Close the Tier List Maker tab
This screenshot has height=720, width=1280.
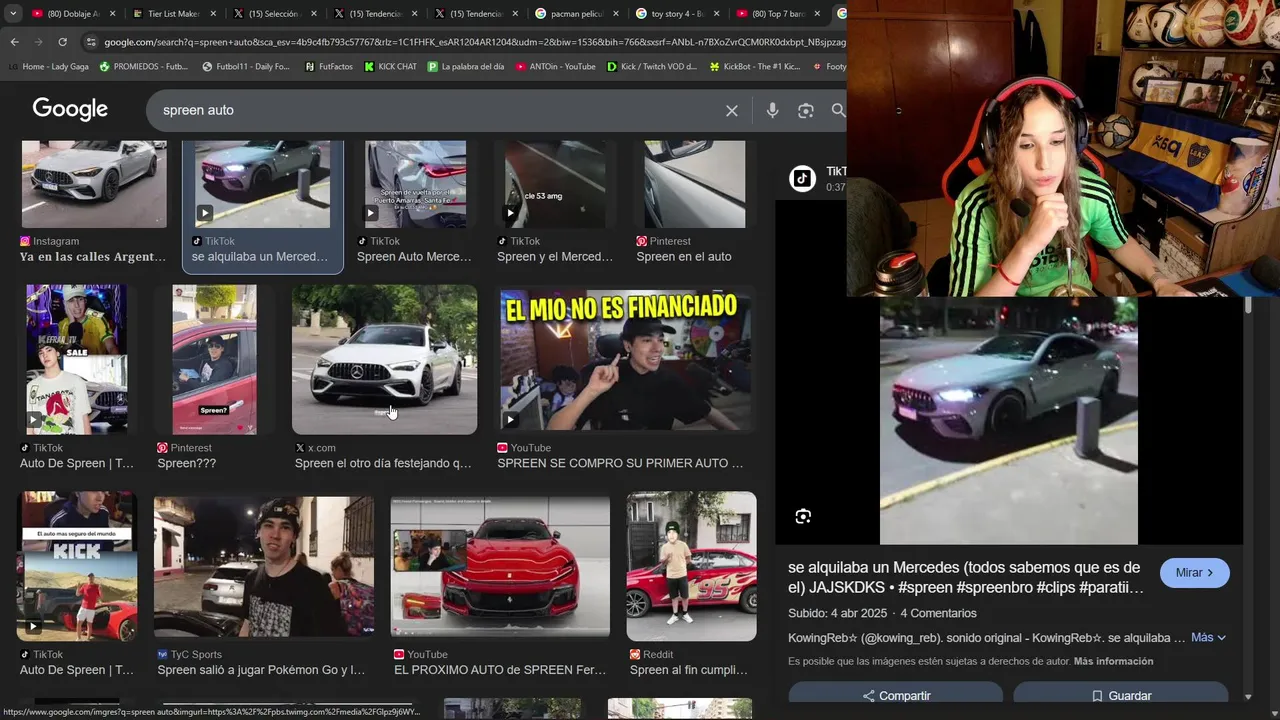click(213, 14)
